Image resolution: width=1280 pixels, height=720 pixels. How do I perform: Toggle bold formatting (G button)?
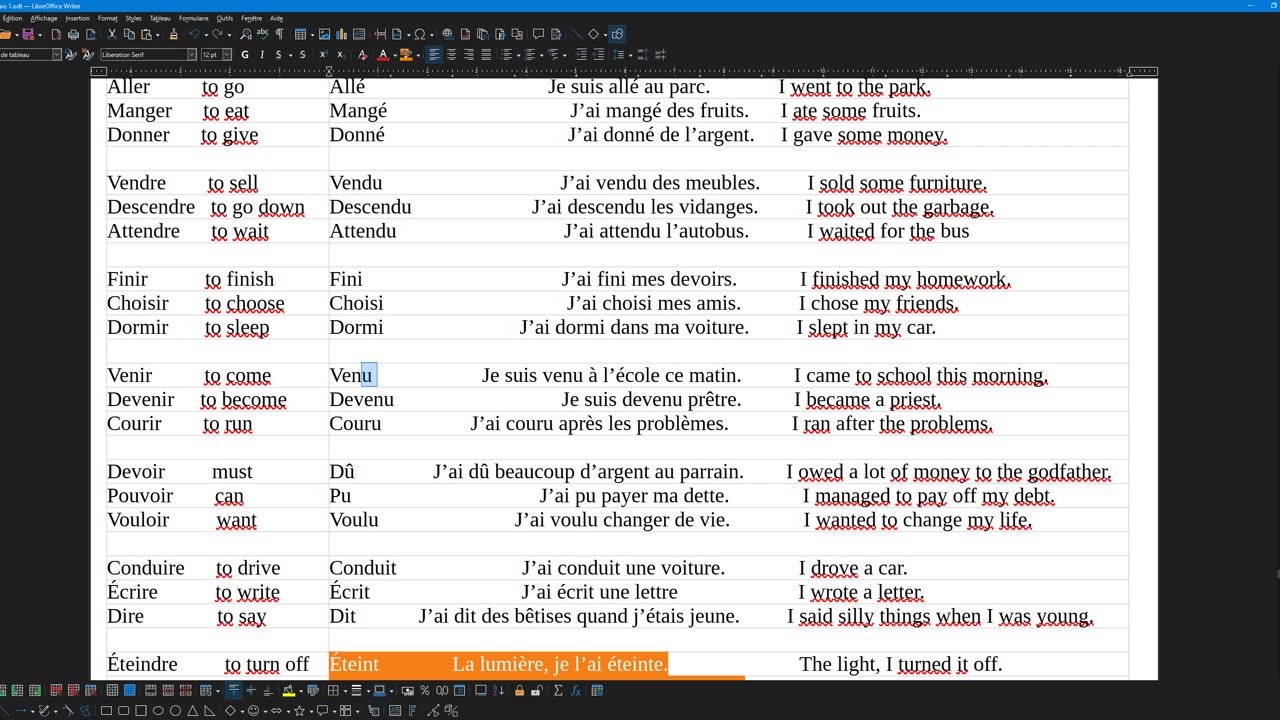coord(245,54)
